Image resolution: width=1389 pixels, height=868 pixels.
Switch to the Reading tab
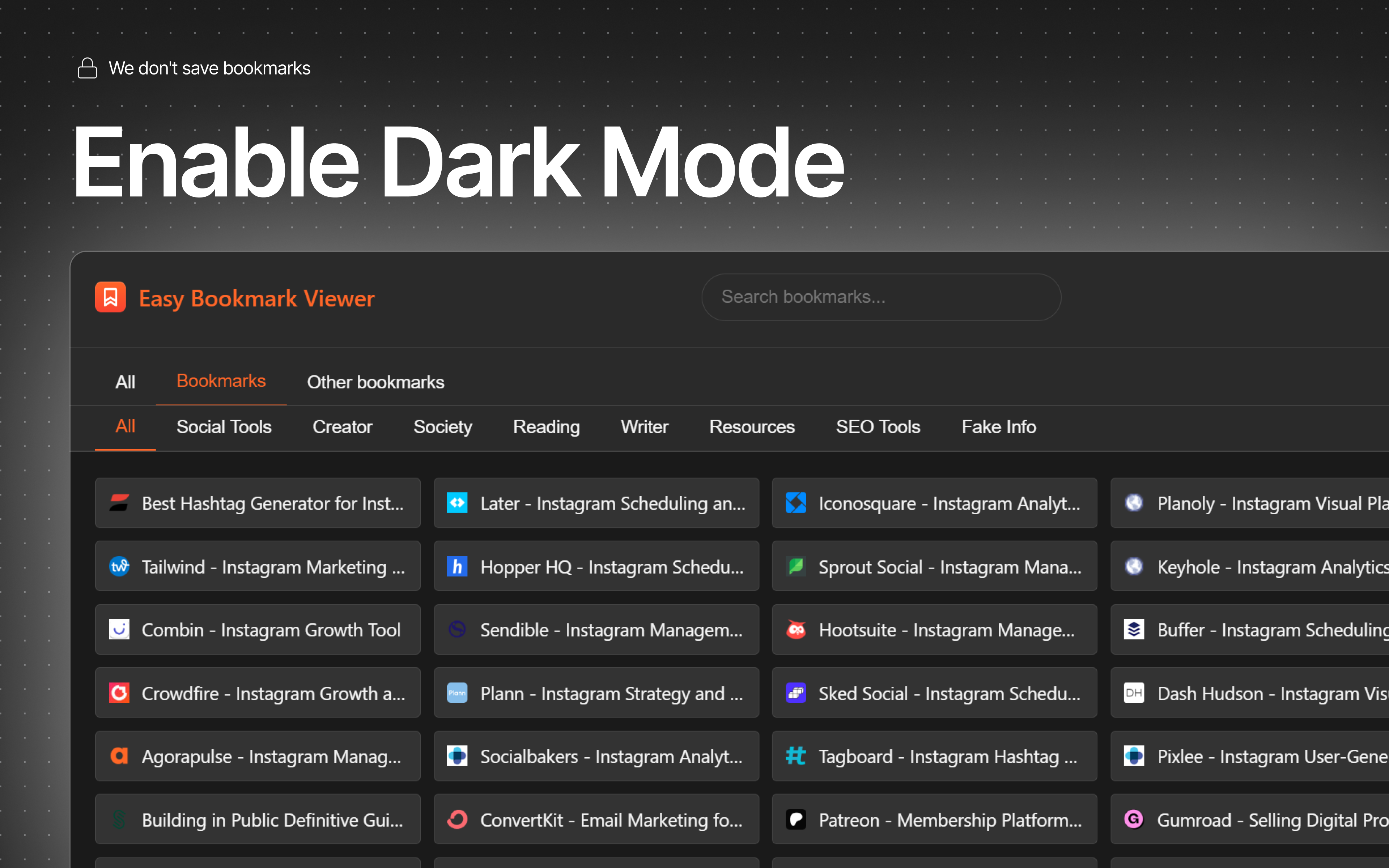547,426
